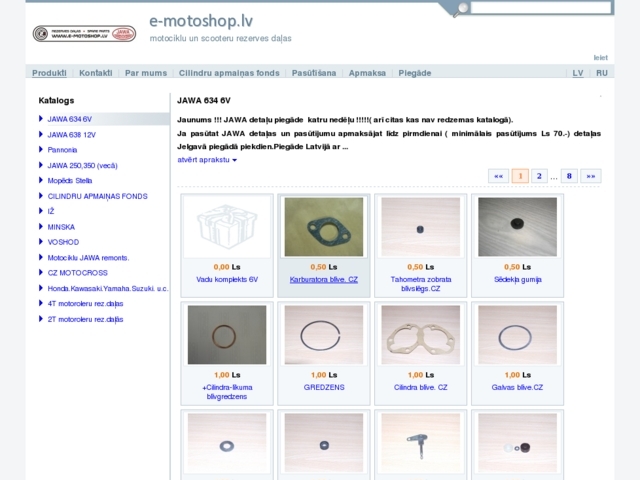Click the GREDZENS ring product image
This screenshot has height=480, width=640.
point(323,334)
